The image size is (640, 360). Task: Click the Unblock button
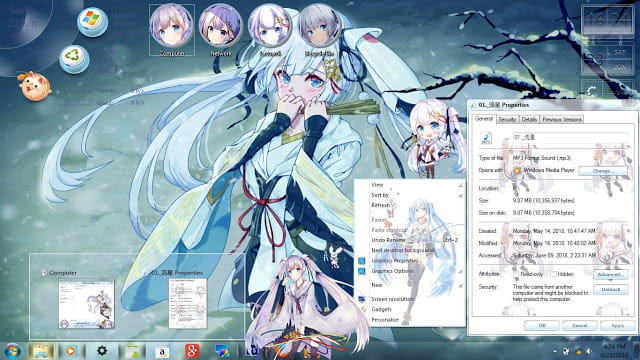610,289
